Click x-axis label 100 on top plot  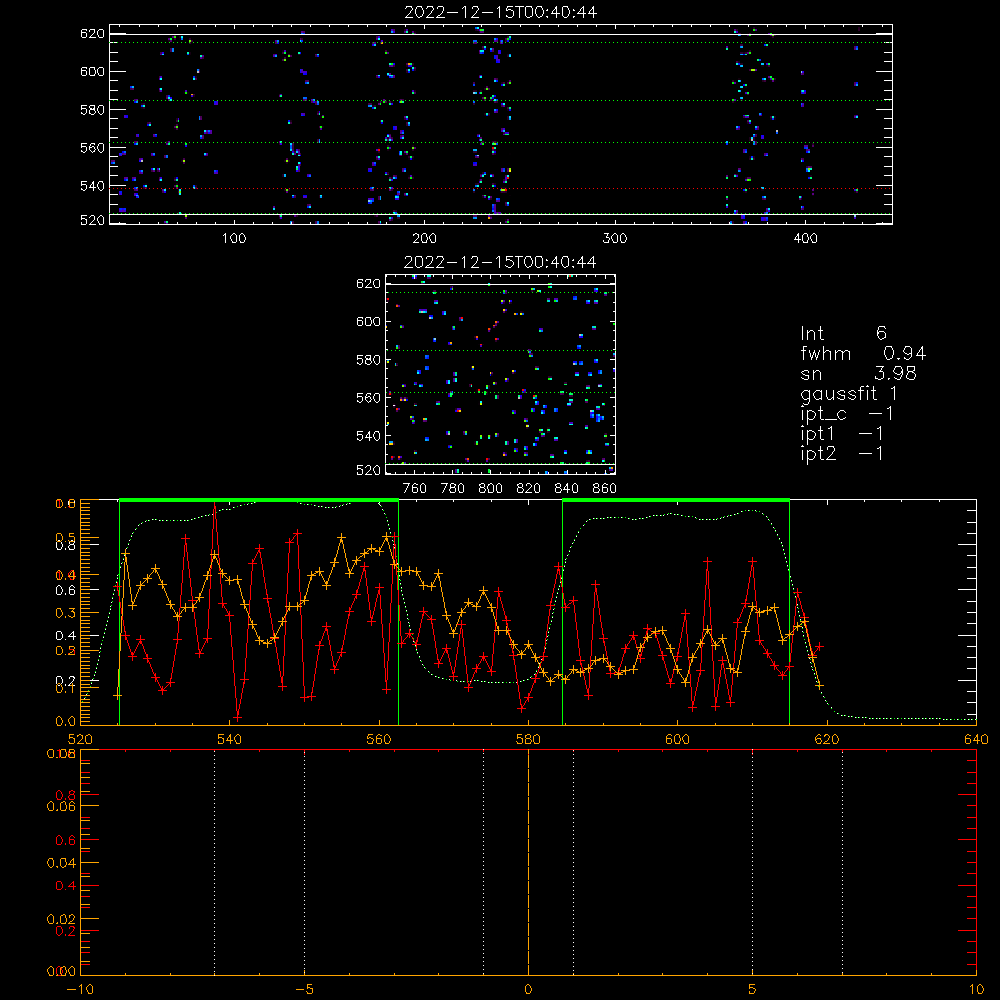[234, 239]
